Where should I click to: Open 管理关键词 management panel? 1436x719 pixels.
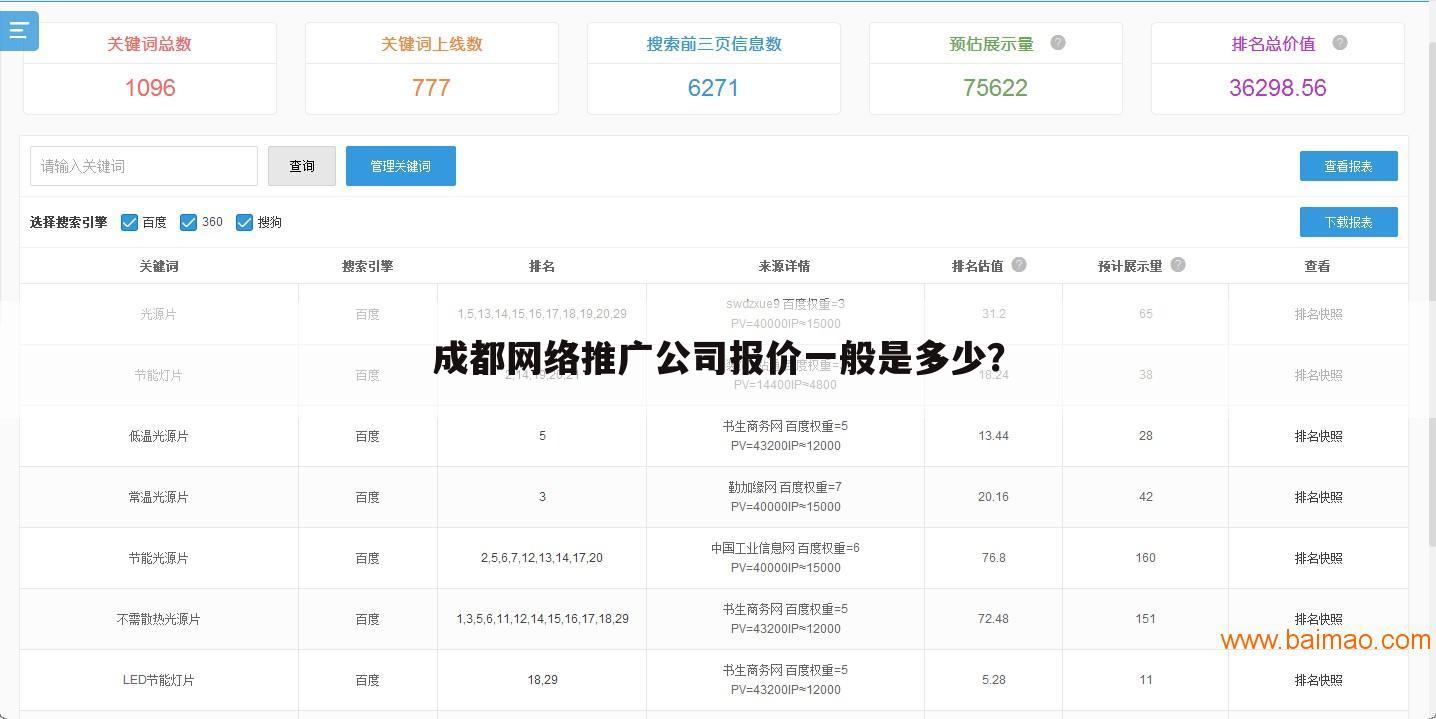[400, 166]
